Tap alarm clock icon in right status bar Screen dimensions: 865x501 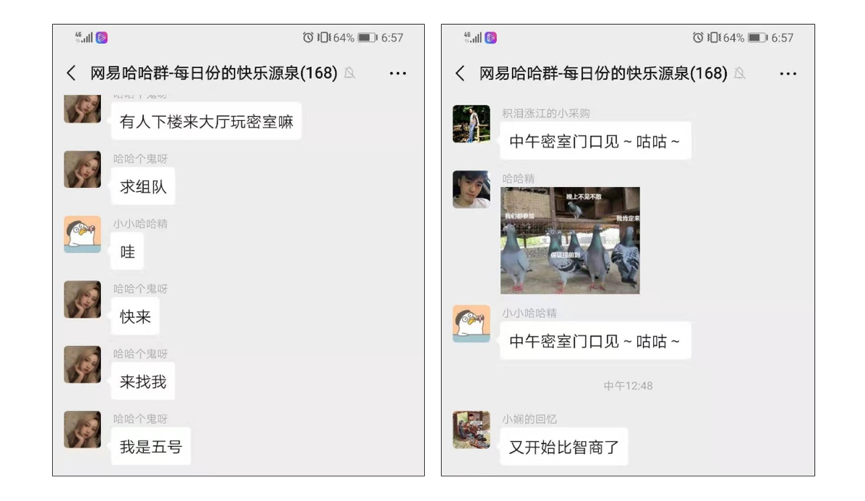(x=698, y=38)
